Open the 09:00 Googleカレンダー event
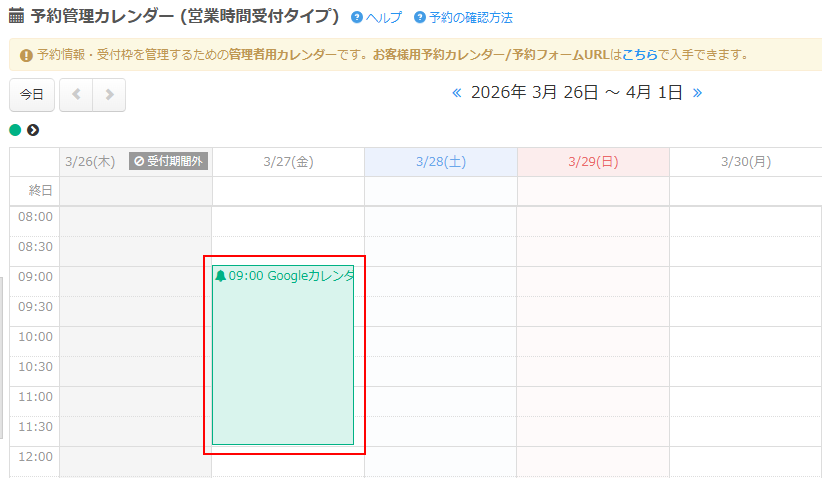 click(283, 350)
